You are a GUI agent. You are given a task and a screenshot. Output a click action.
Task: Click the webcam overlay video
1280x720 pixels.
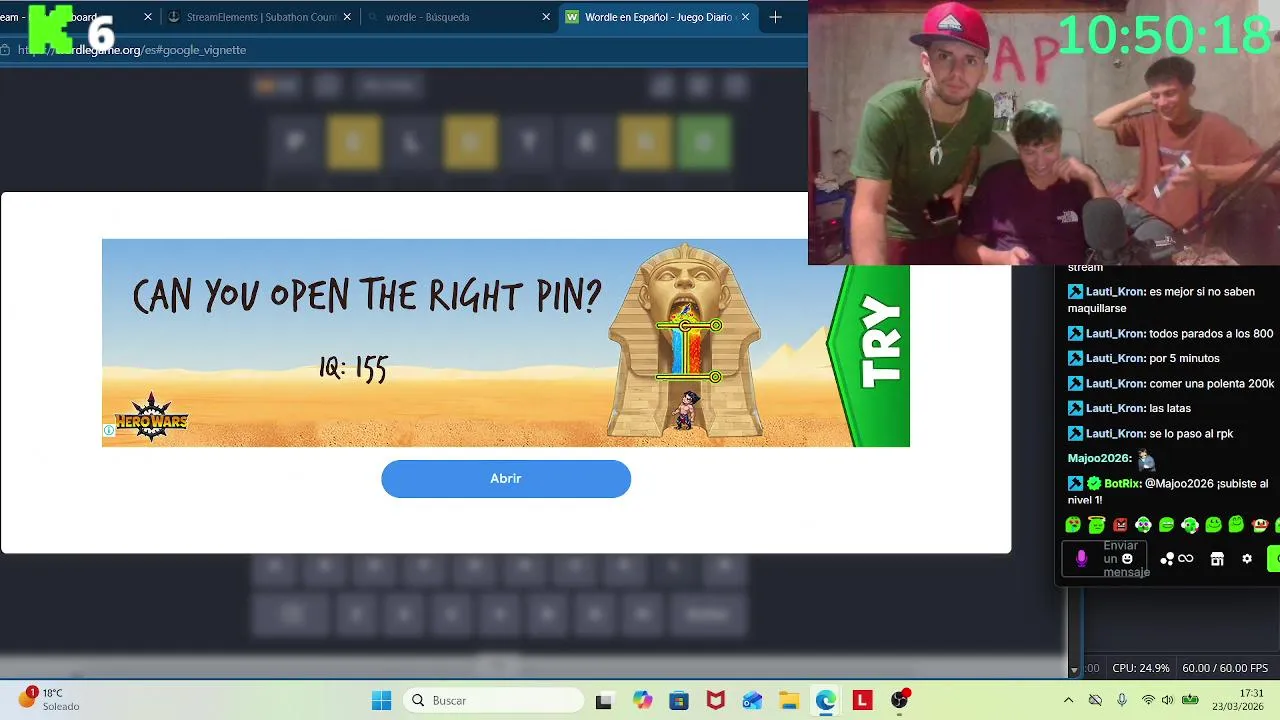(x=1043, y=132)
